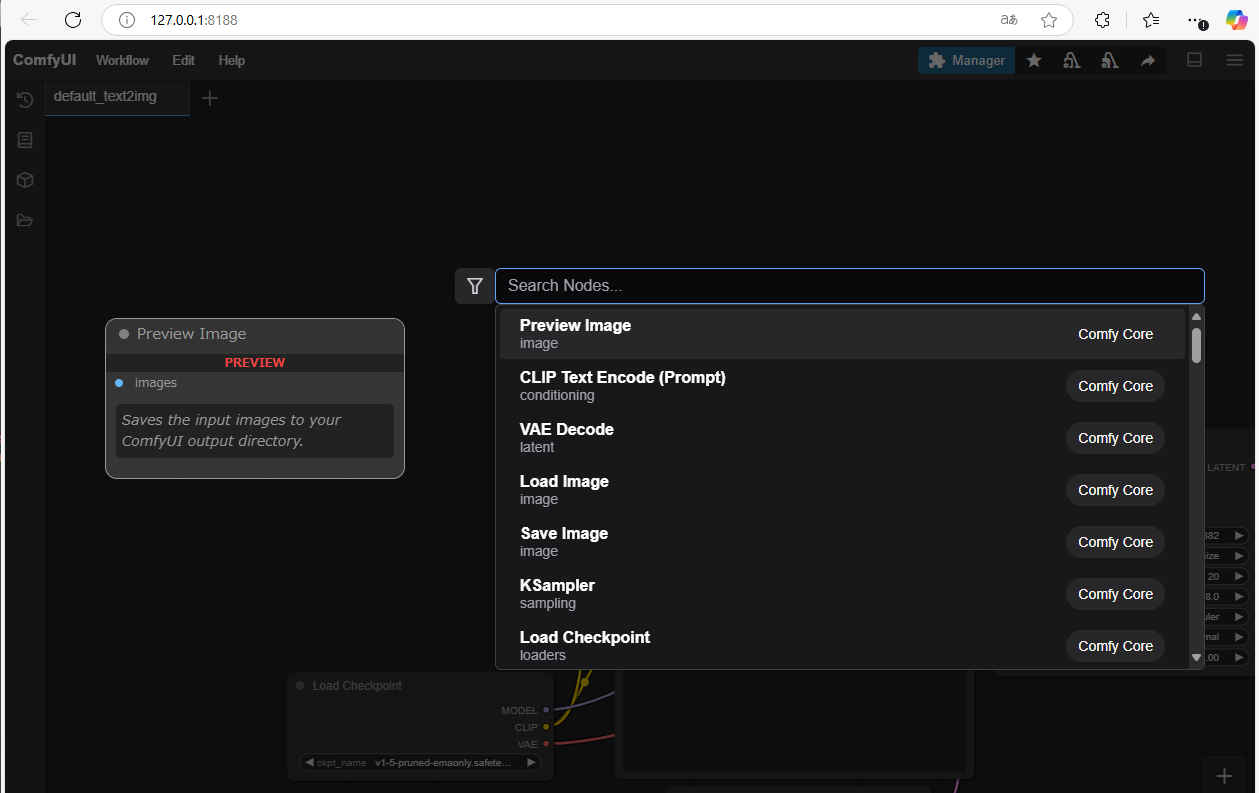Open the node library book icon
Image resolution: width=1259 pixels, height=793 pixels.
click(25, 140)
